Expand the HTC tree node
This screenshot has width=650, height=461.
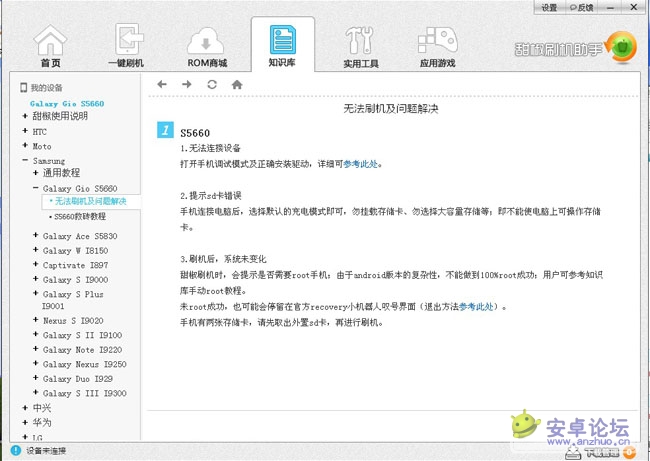[25, 131]
